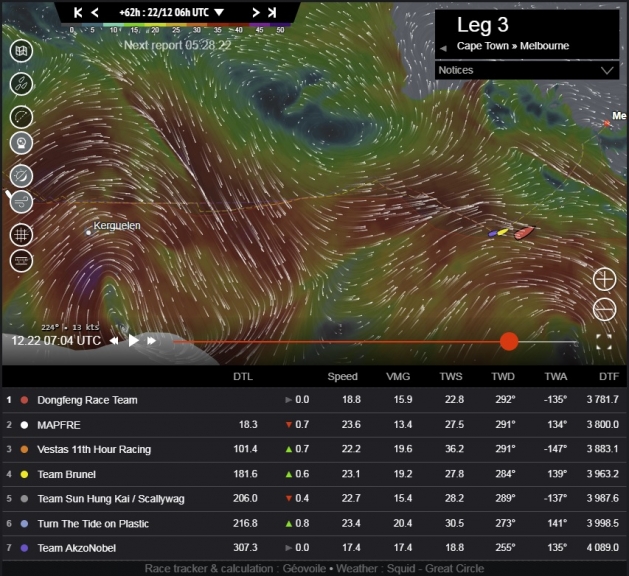
Task: Click the 12.22 07:04 UTC timestamp
Action: click(56, 341)
